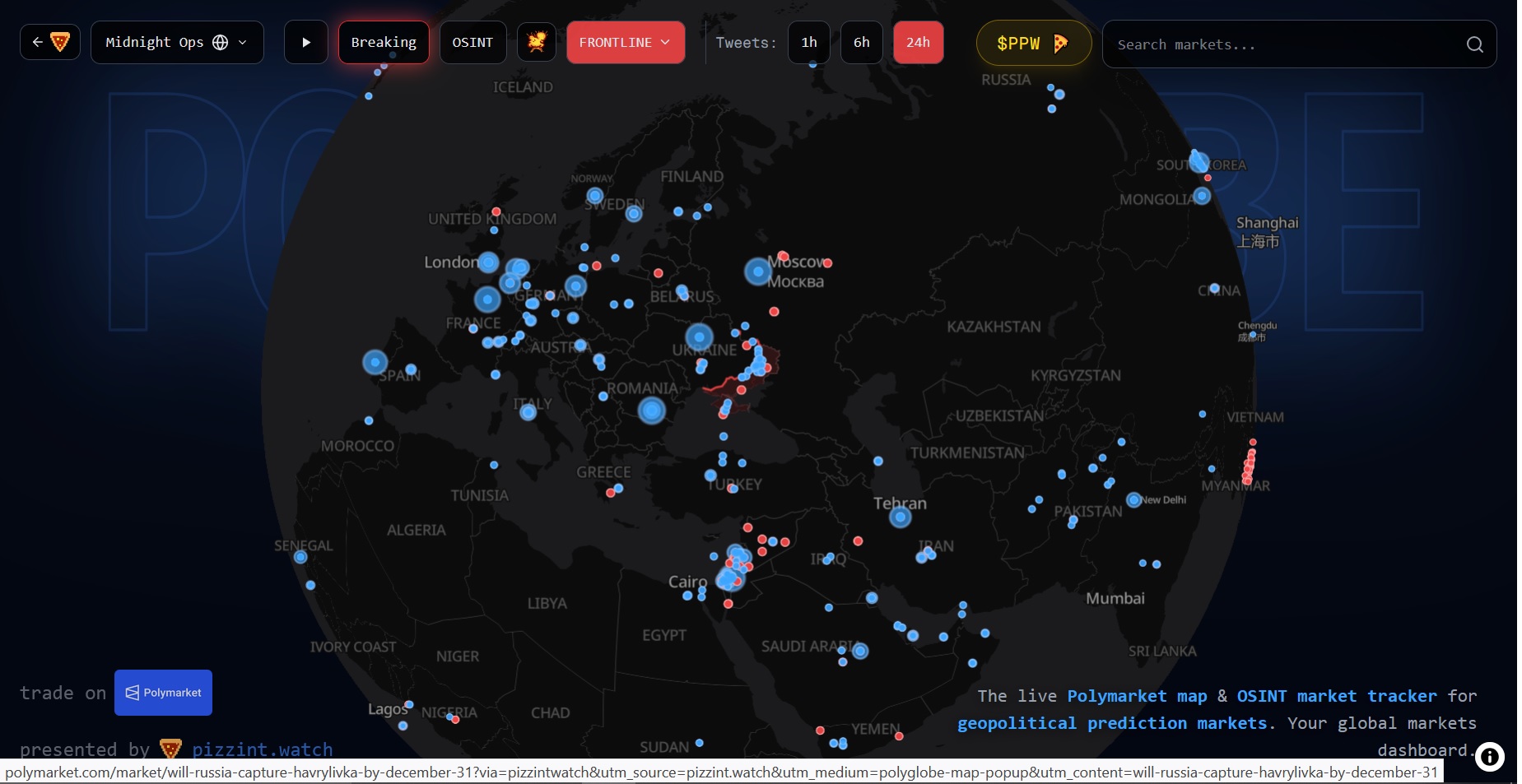The height and width of the screenshot is (784, 1522).
Task: Follow the pizzint.watch link
Action: tap(262, 749)
